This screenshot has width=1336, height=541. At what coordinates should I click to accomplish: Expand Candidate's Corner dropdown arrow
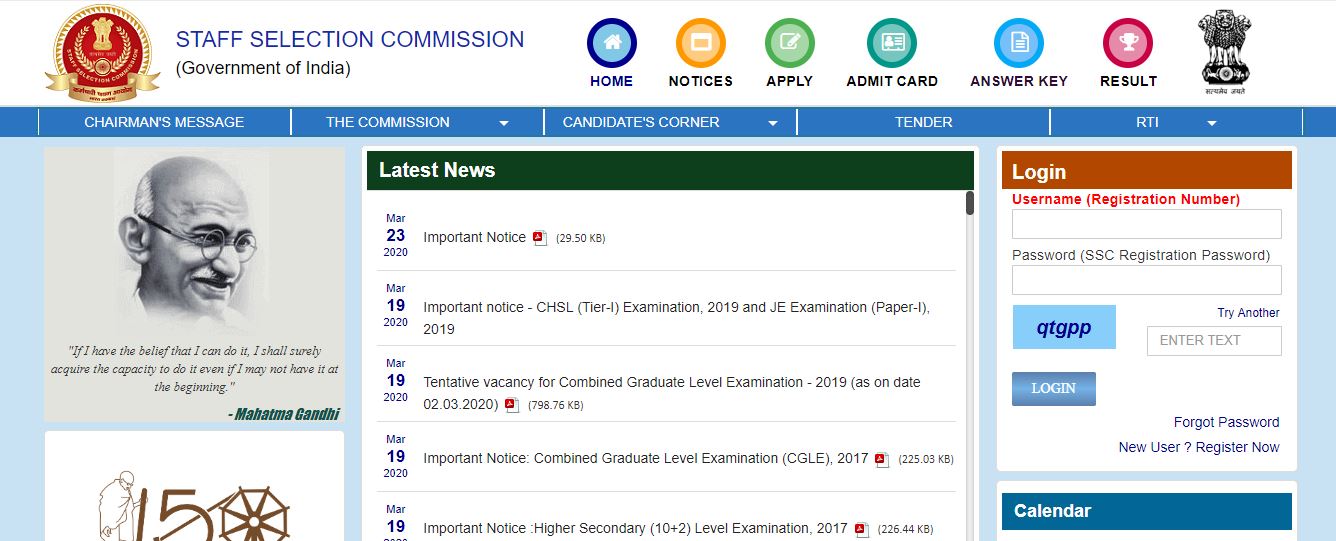(x=773, y=123)
